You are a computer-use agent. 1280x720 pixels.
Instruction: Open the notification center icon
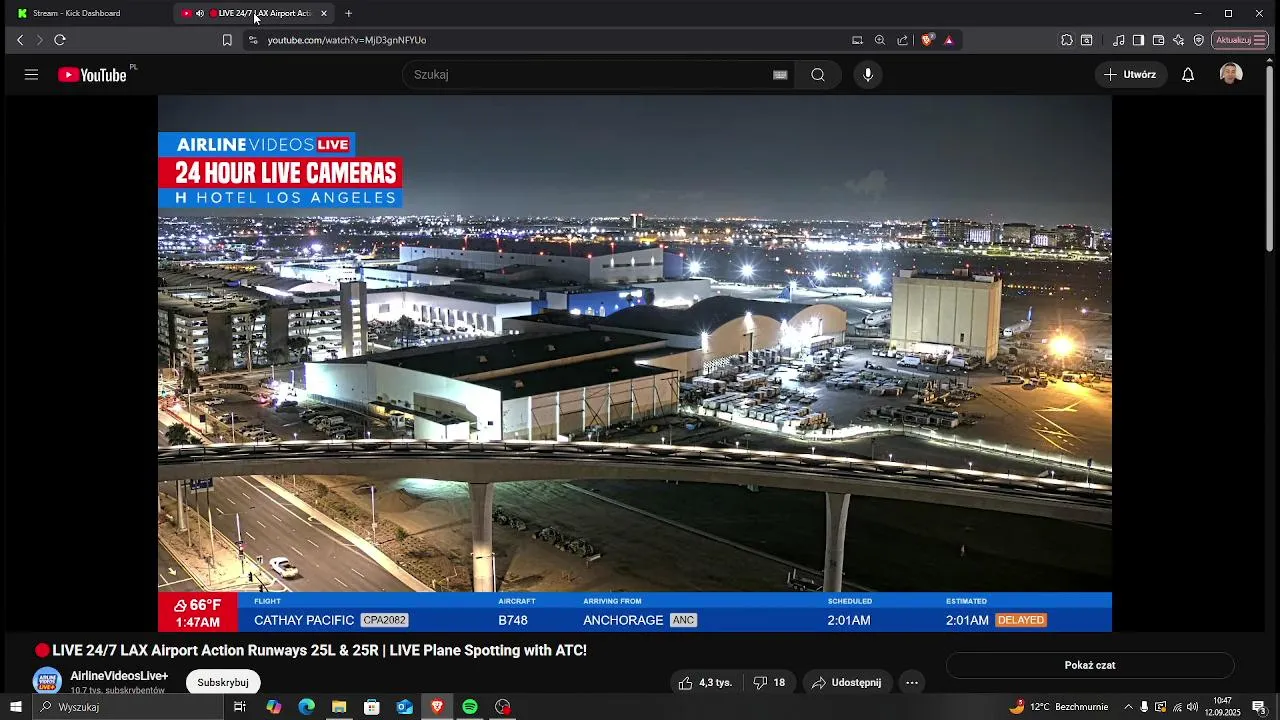(x=1259, y=707)
